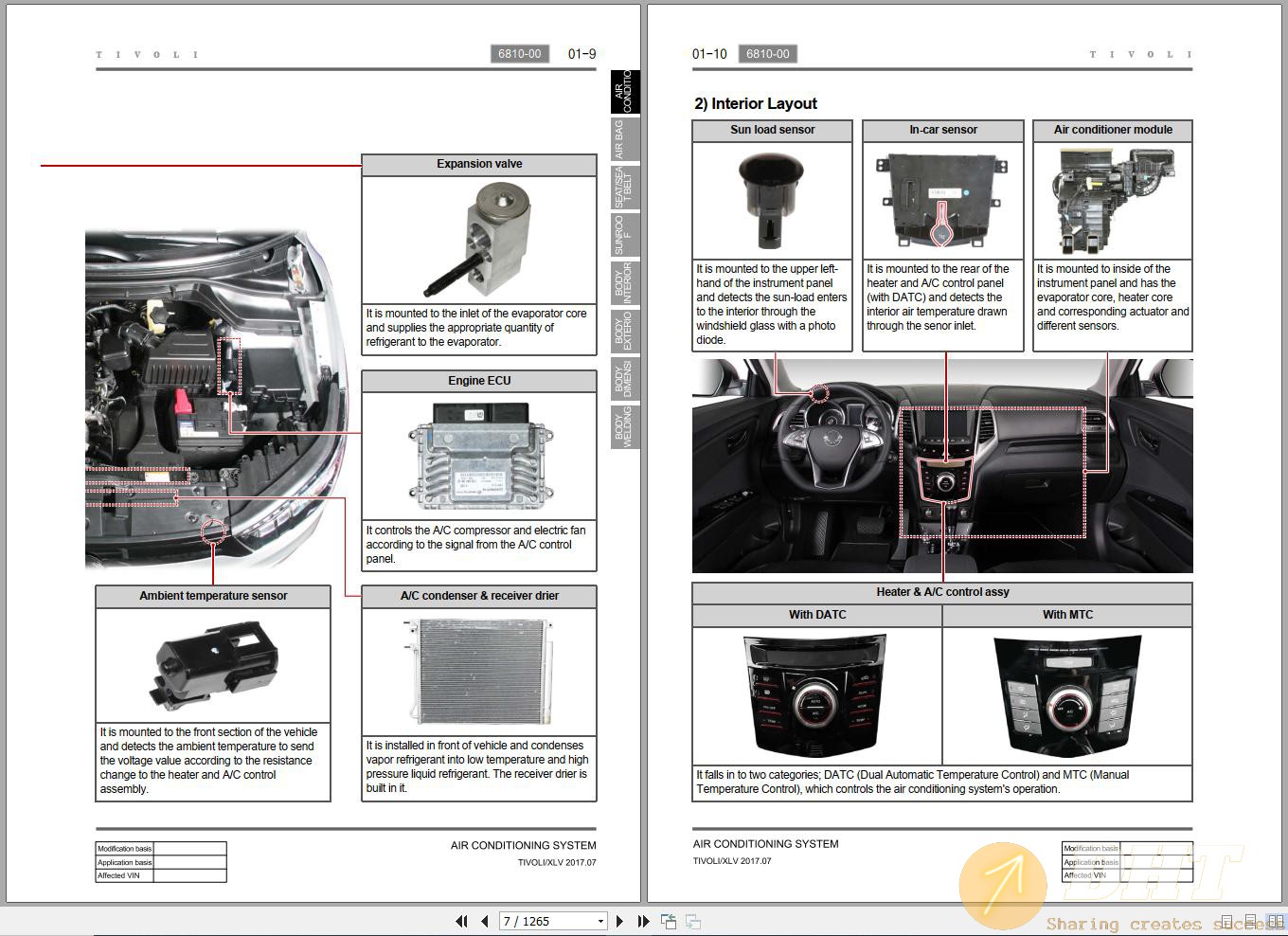This screenshot has width=1288, height=936.
Task: Click the go to previous view icon
Action: (669, 921)
